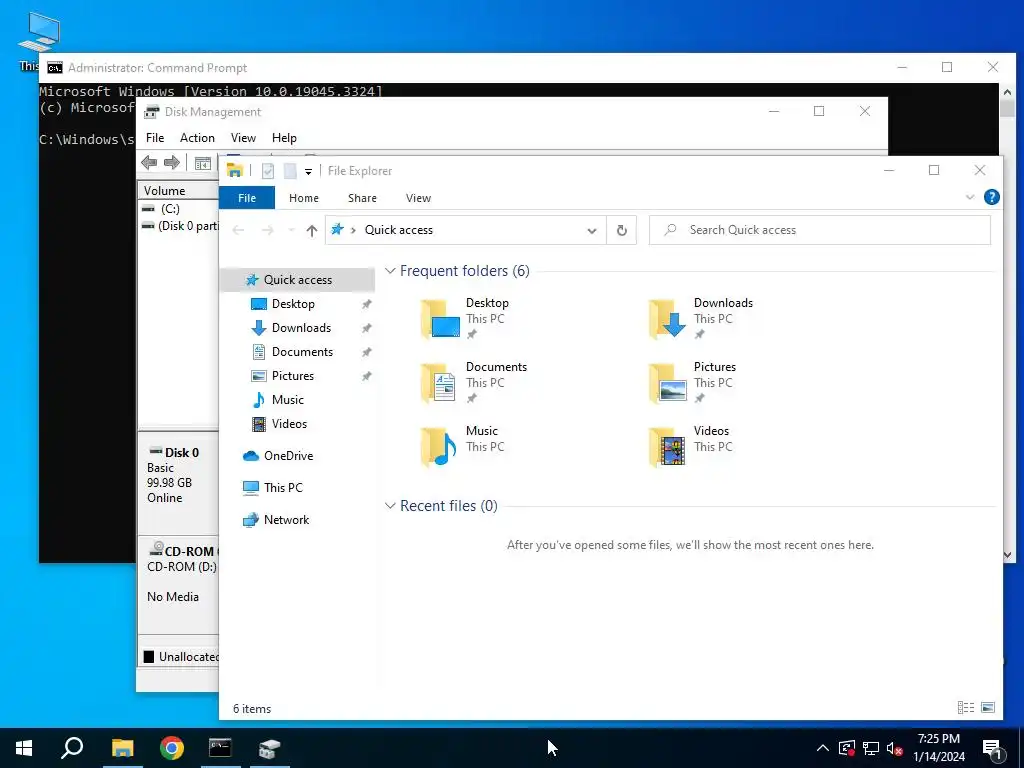Open the Pictures folder tile in Frequent folders
This screenshot has width=1024, height=768.
[692, 382]
